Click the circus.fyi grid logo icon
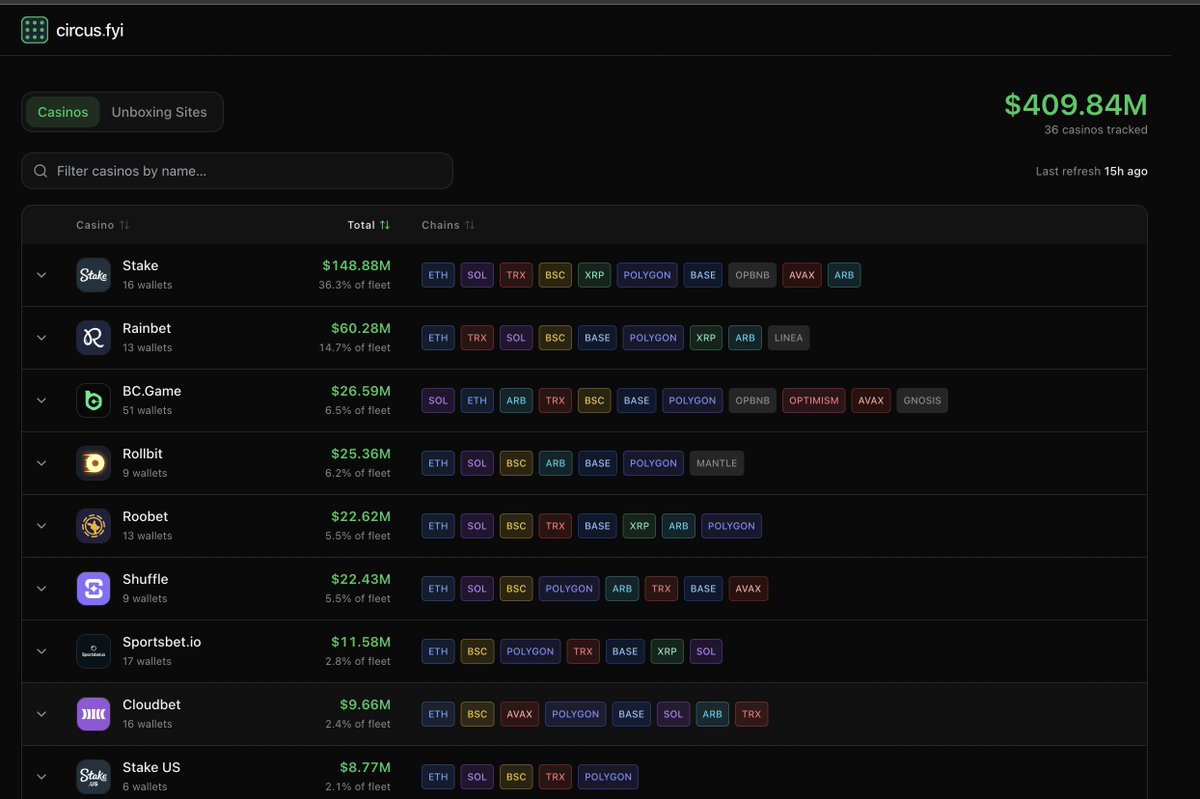The height and width of the screenshot is (799, 1200). pos(34,30)
